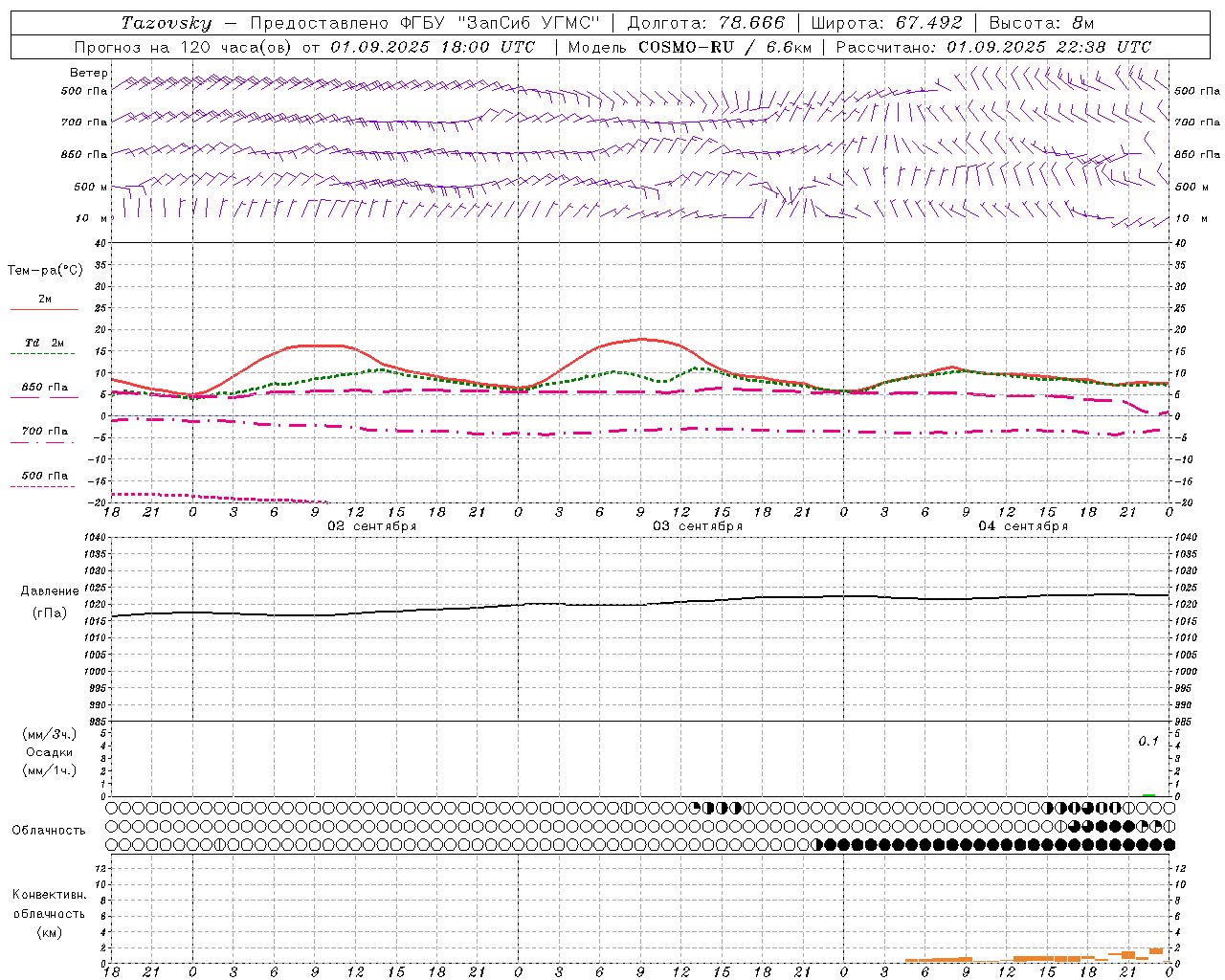Viewport: 1225px width, 980px height.
Task: Click the "Высота: 8м" header value
Action: tap(1041, 23)
